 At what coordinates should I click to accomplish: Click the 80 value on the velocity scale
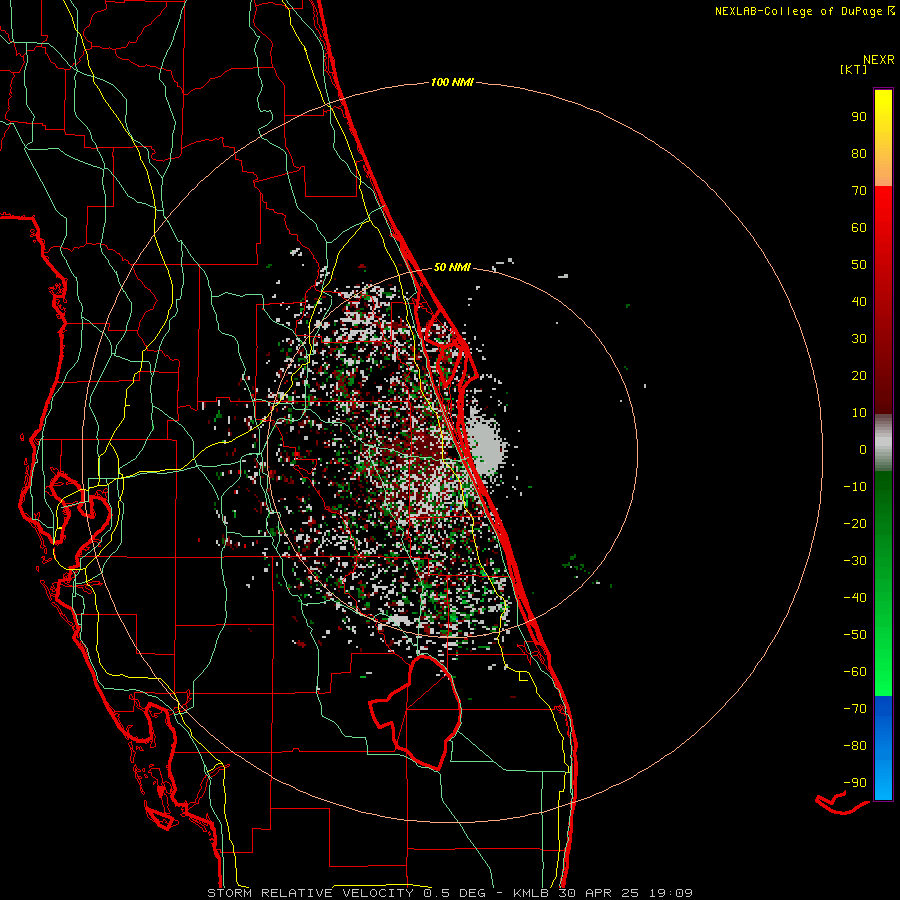pos(859,154)
